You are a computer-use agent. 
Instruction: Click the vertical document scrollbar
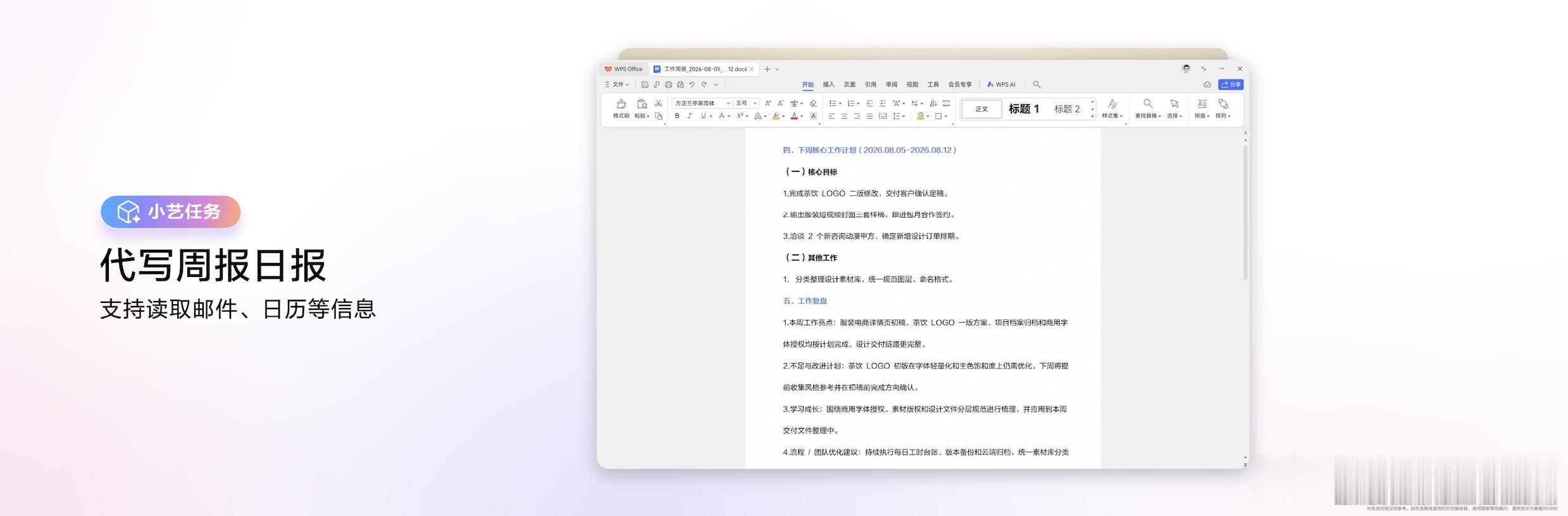click(x=1245, y=212)
